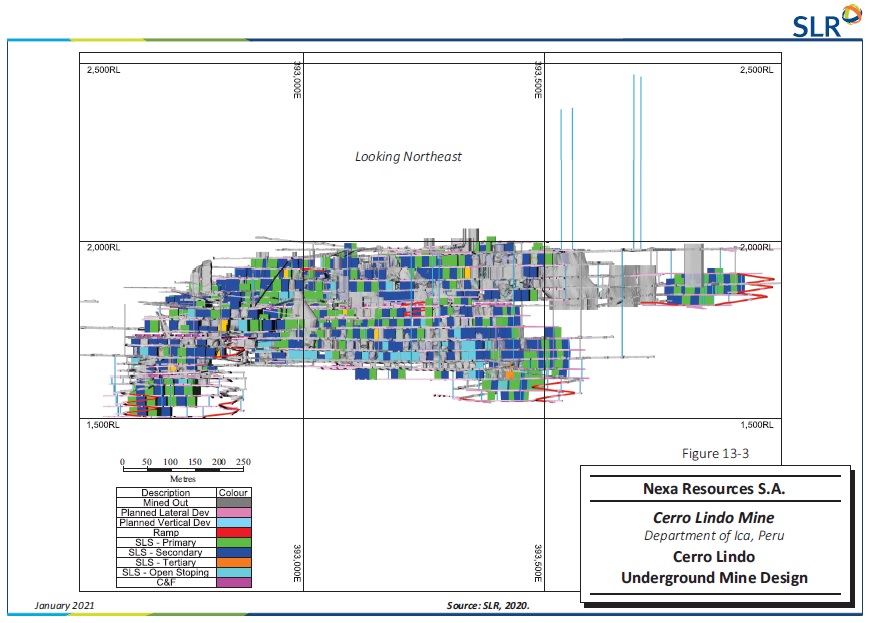
Task: Click the Looking Northeast view label
Action: tap(408, 157)
